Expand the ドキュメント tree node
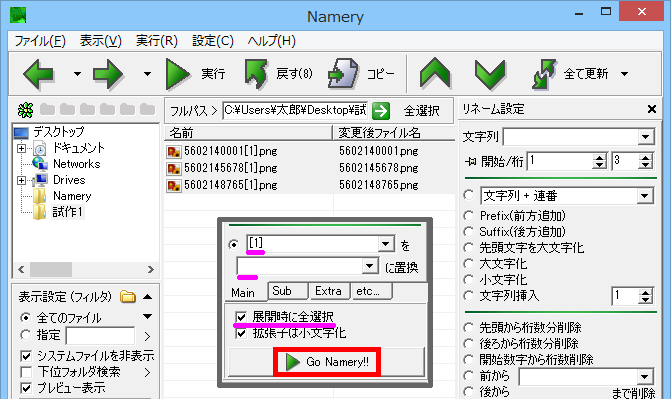The width and height of the screenshot is (671, 399). (21, 149)
